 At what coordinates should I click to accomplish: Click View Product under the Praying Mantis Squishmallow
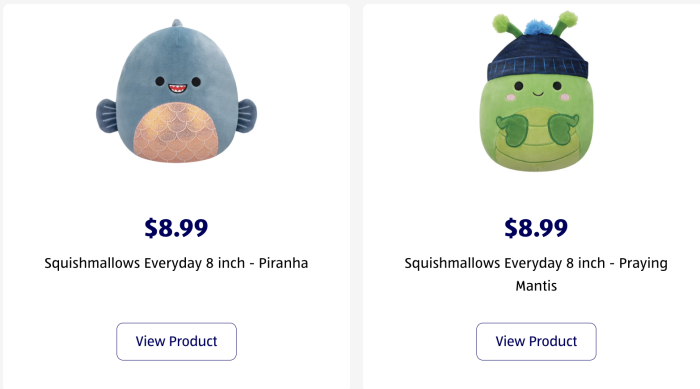coord(536,341)
